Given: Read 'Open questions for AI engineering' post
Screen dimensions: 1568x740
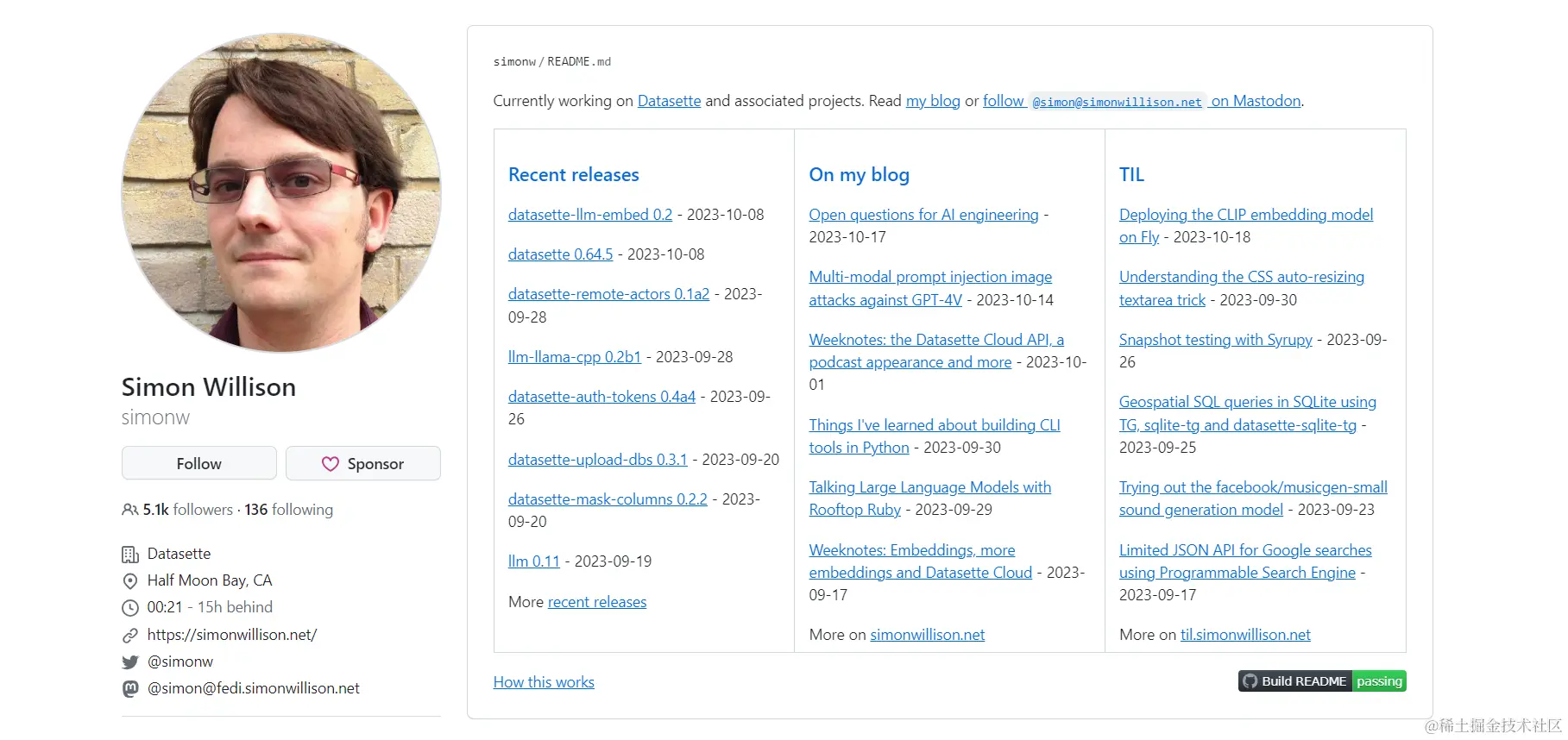Looking at the screenshot, I should (923, 215).
